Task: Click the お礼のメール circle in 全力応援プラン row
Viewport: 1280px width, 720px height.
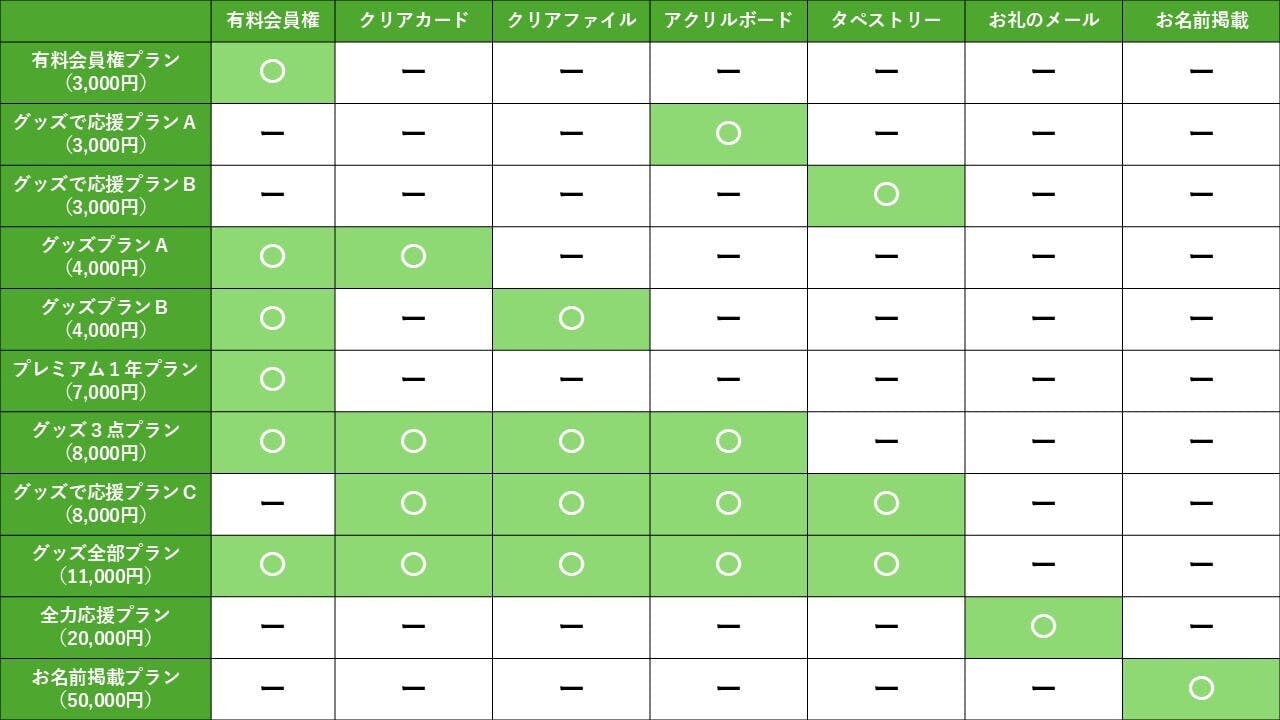Action: pos(1043,626)
